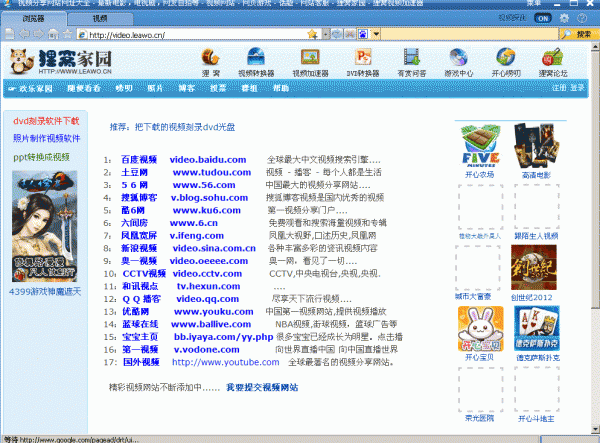Click the favorites star beside home icon
Viewport: 600px width, 443px height.
(x=67, y=34)
